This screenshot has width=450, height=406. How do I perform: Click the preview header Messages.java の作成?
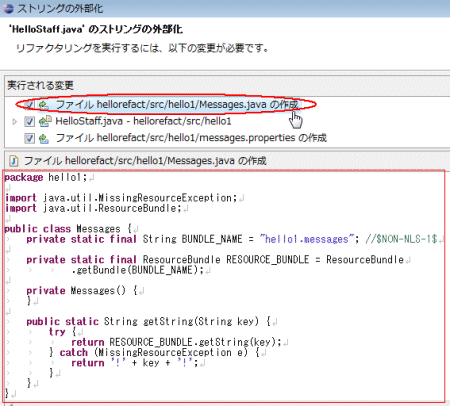pos(145,161)
